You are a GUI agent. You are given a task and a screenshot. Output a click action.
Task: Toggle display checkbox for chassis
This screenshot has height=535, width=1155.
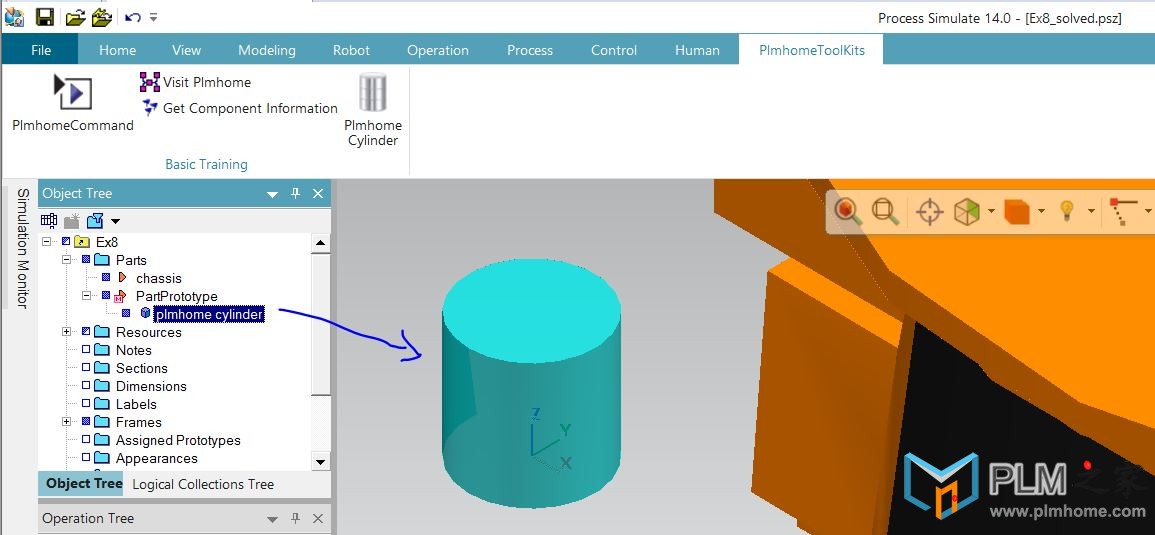coord(106,278)
